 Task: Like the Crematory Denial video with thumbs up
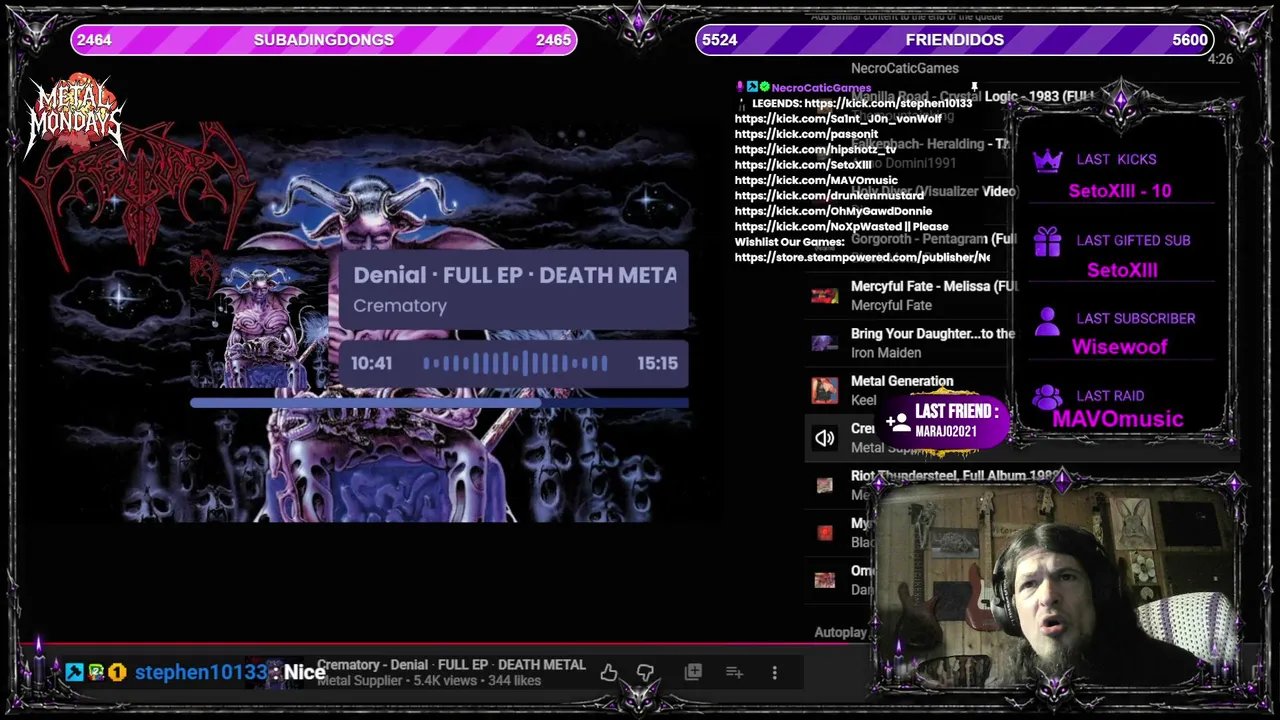click(x=608, y=673)
